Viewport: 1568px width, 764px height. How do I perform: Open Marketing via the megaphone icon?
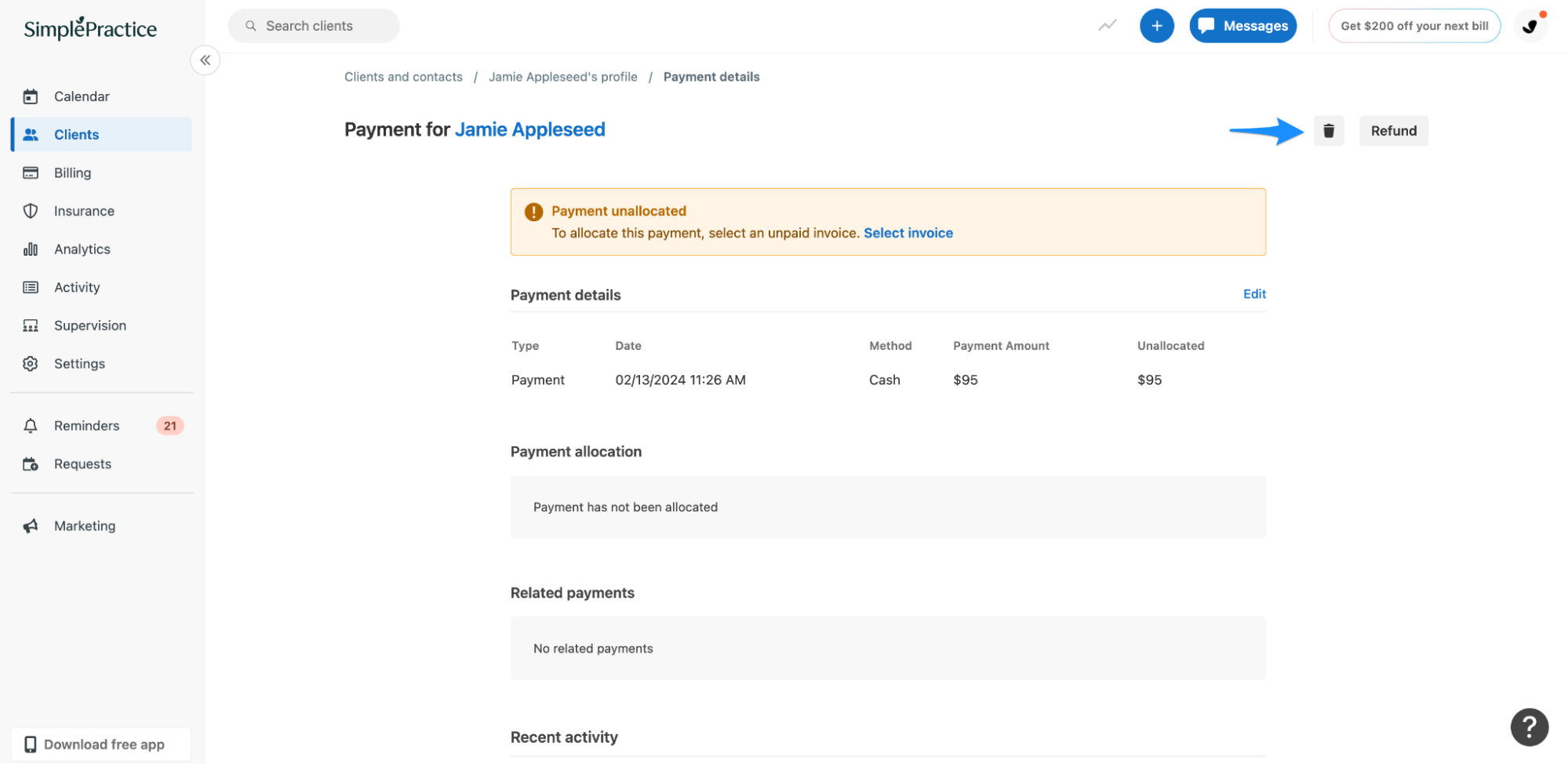click(x=84, y=526)
